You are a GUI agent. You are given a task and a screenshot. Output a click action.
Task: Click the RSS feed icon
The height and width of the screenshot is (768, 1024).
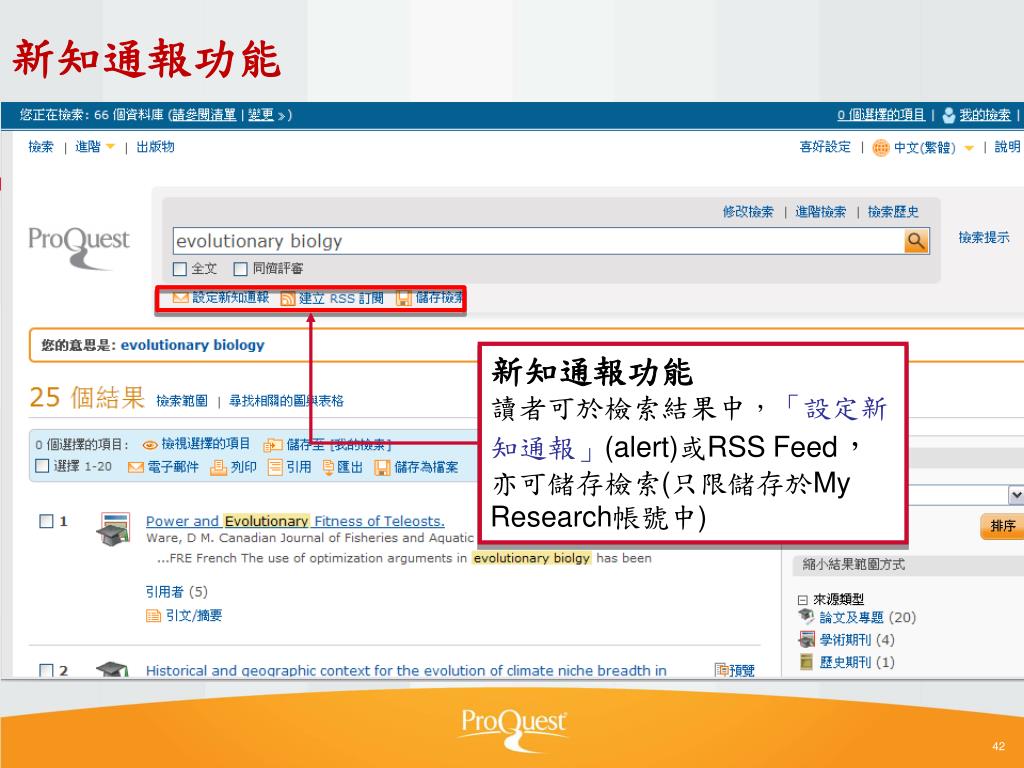(x=287, y=298)
